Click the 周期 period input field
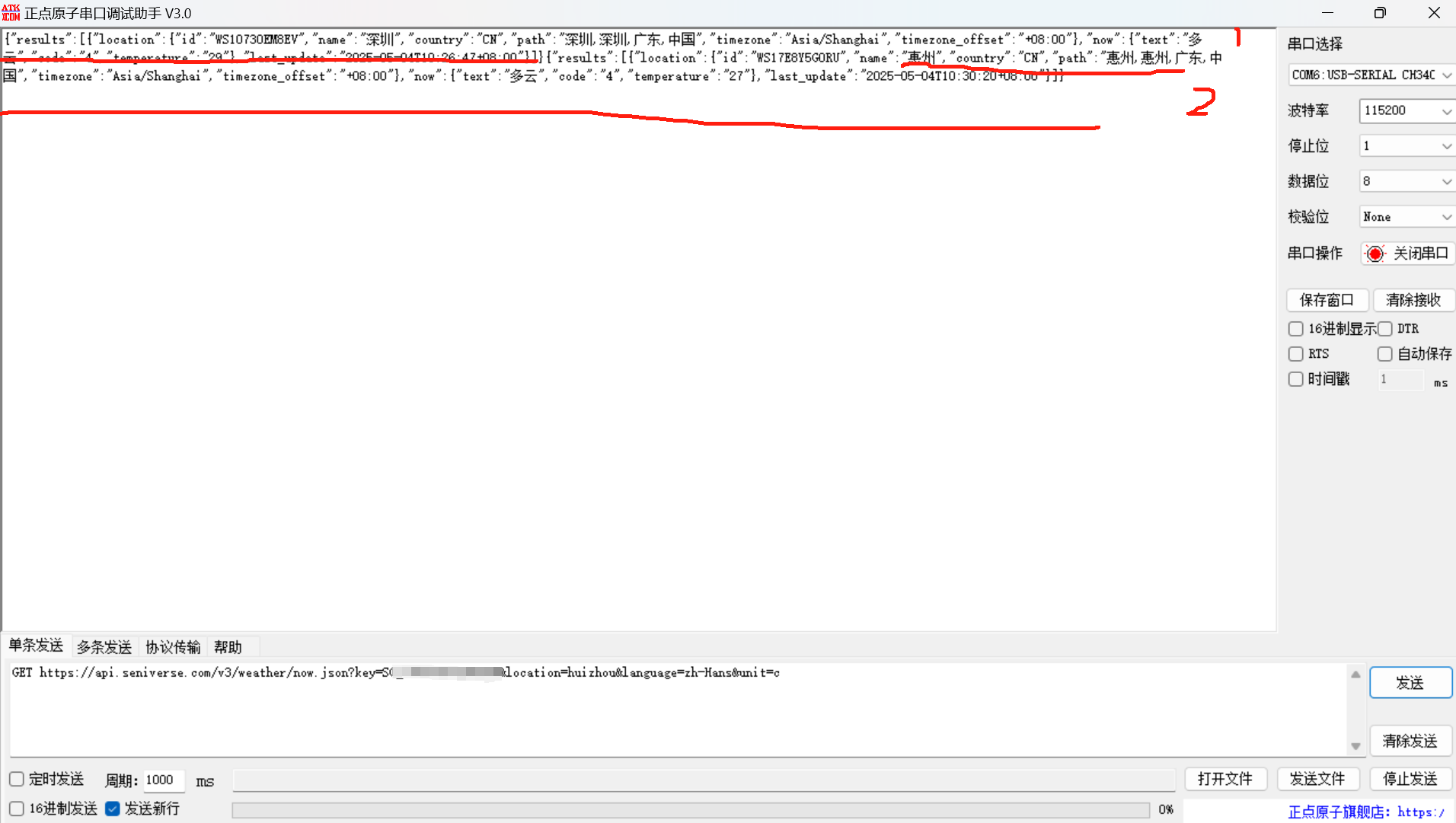The image size is (1456, 823). [164, 780]
